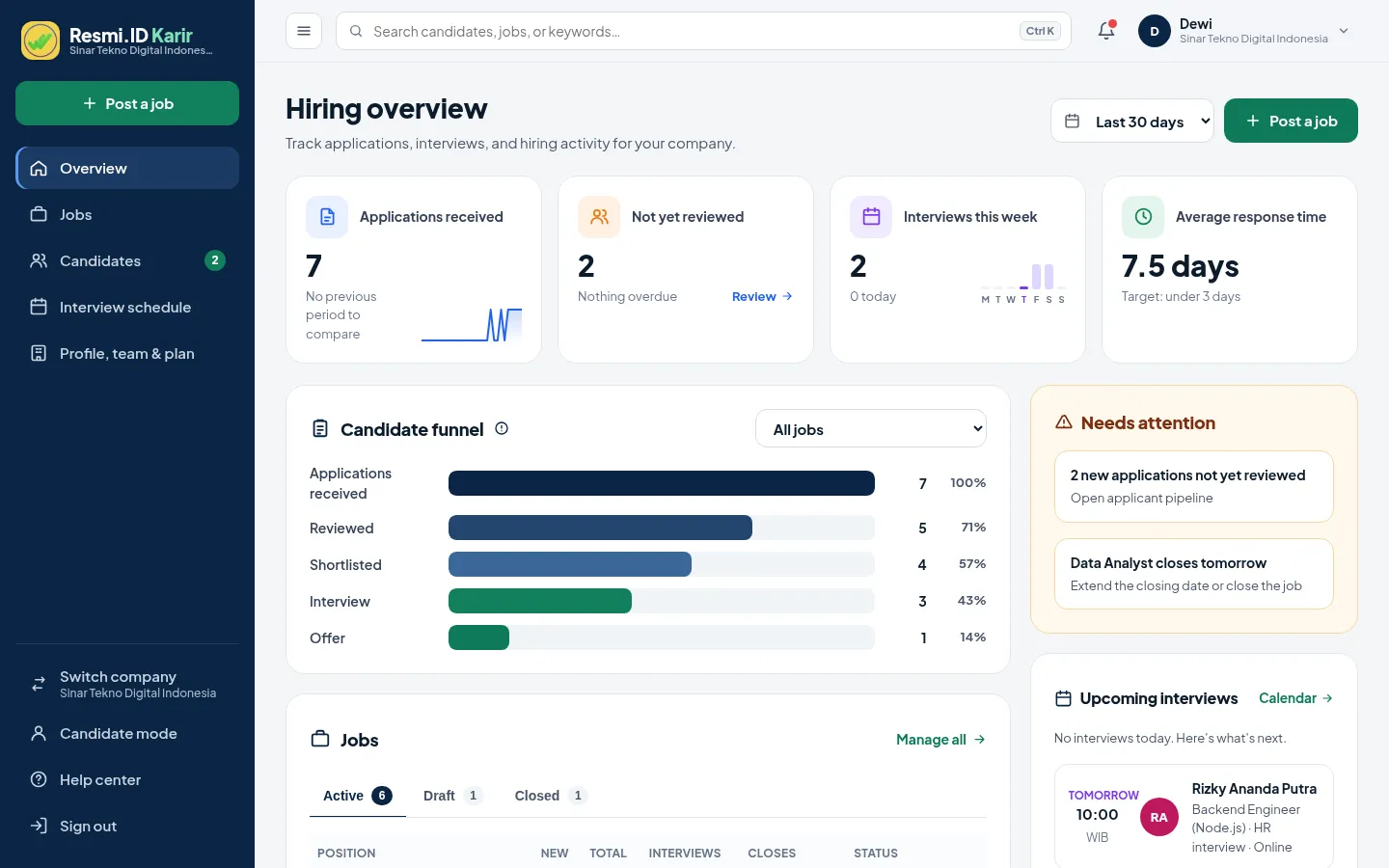Click the Offer funnel progress bar
This screenshot has height=868, width=1389.
tap(662, 637)
